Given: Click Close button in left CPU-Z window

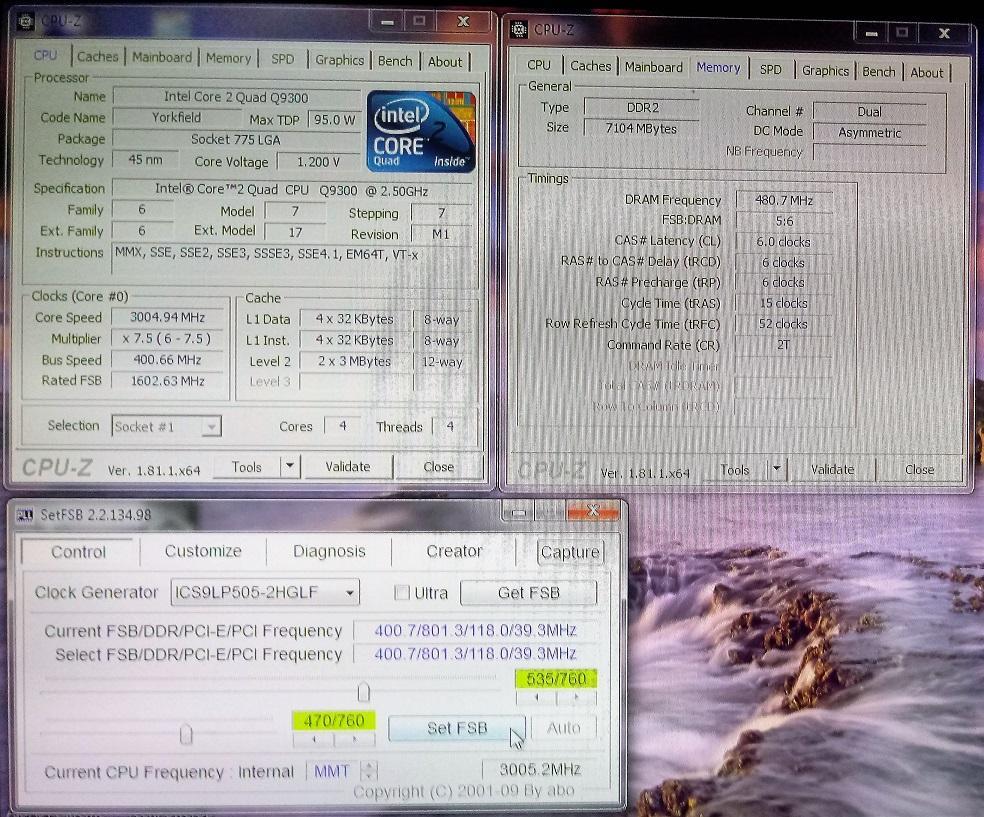Looking at the screenshot, I should pos(439,467).
